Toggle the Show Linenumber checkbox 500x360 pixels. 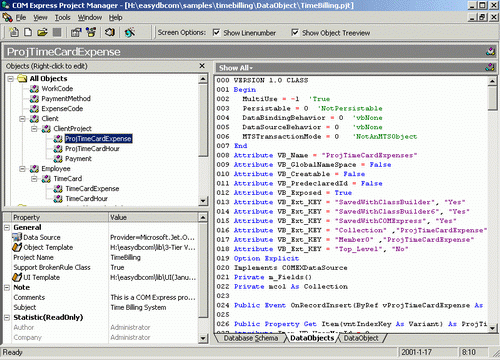coord(216,33)
